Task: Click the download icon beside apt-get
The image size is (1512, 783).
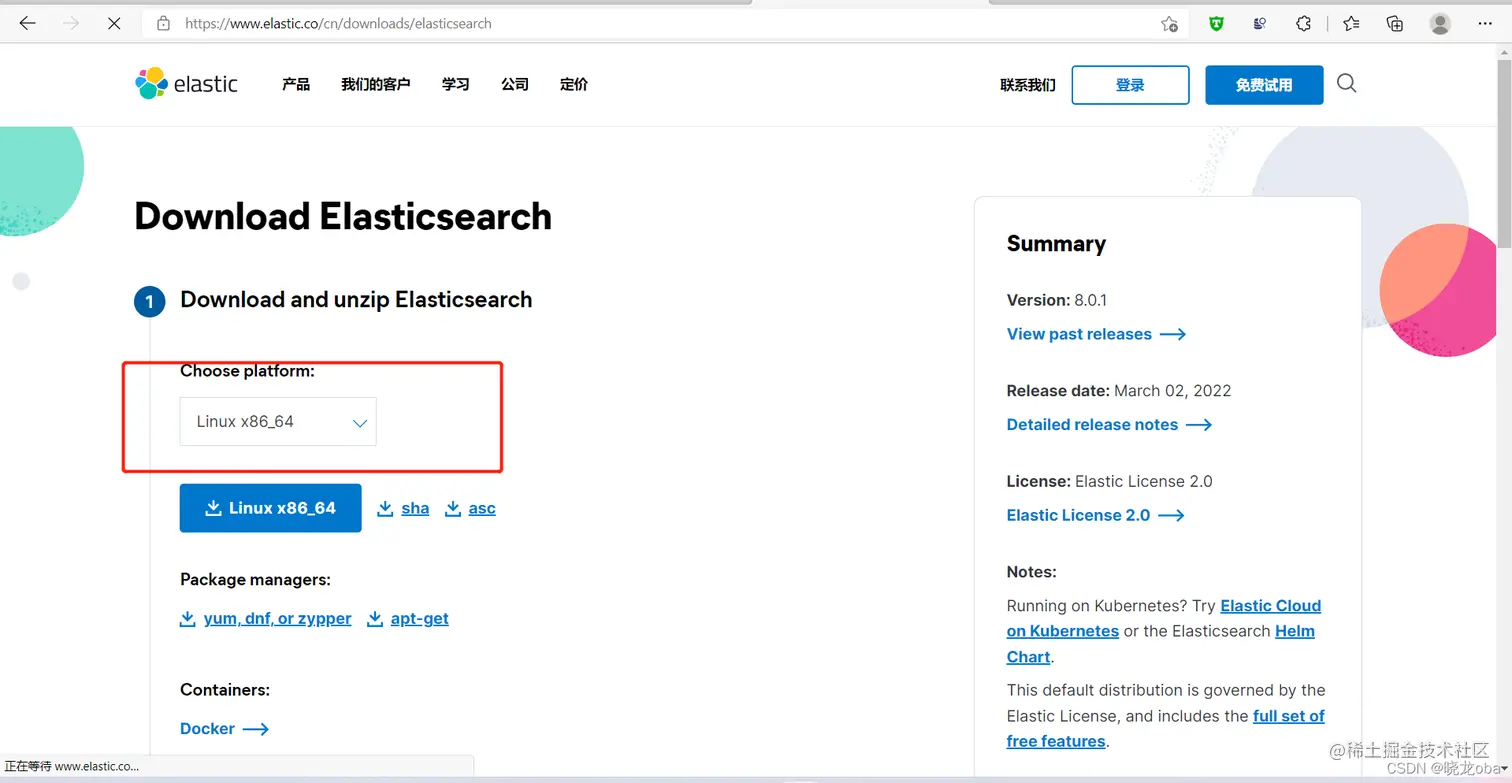Action: pos(375,619)
